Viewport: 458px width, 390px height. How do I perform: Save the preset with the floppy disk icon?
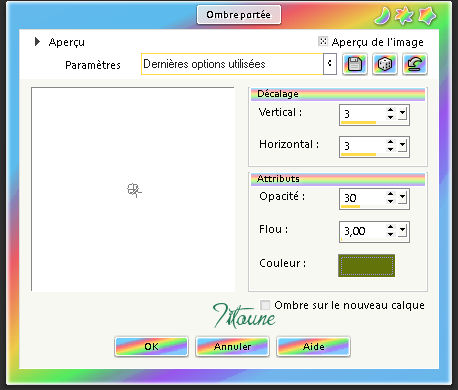[x=355, y=64]
